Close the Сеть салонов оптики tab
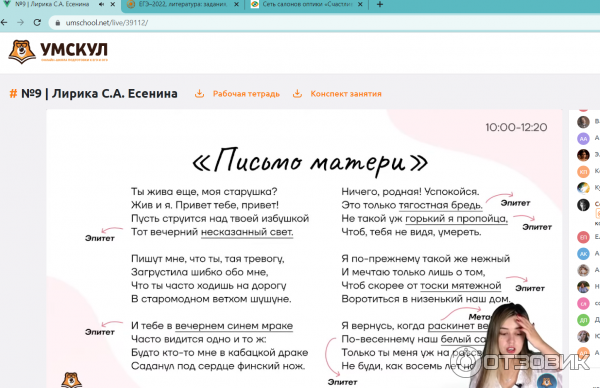Screen dimensions: 600x388 pos(360,4)
